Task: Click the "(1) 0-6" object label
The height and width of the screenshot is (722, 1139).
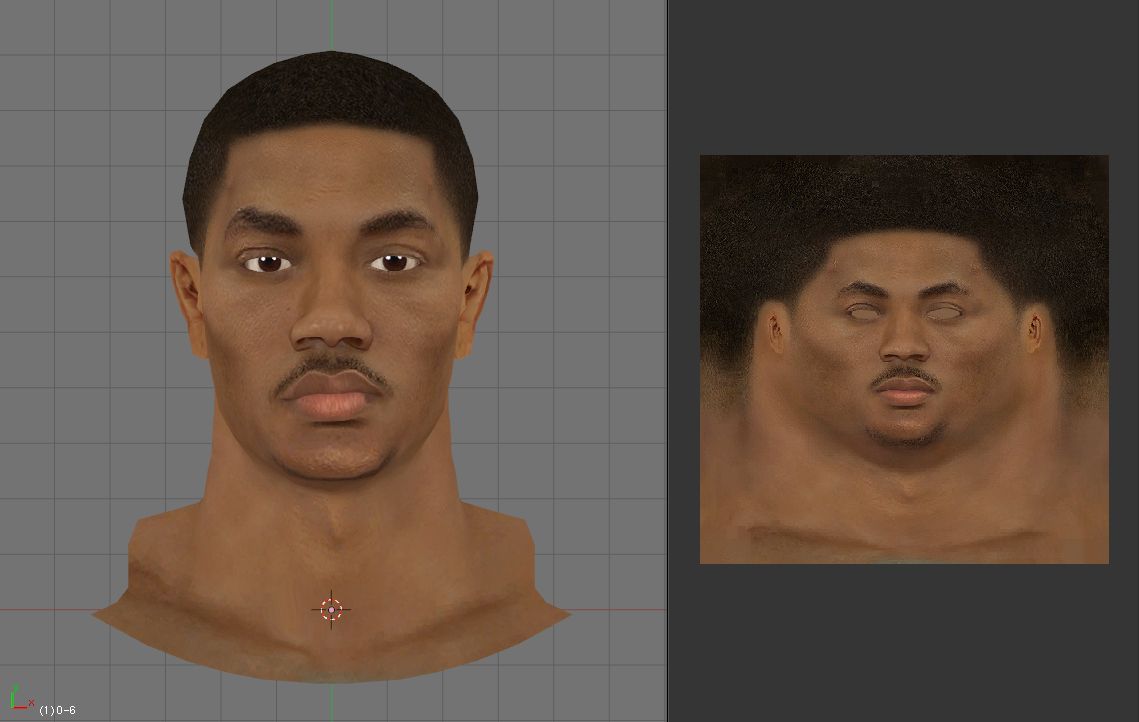Action: (x=57, y=710)
